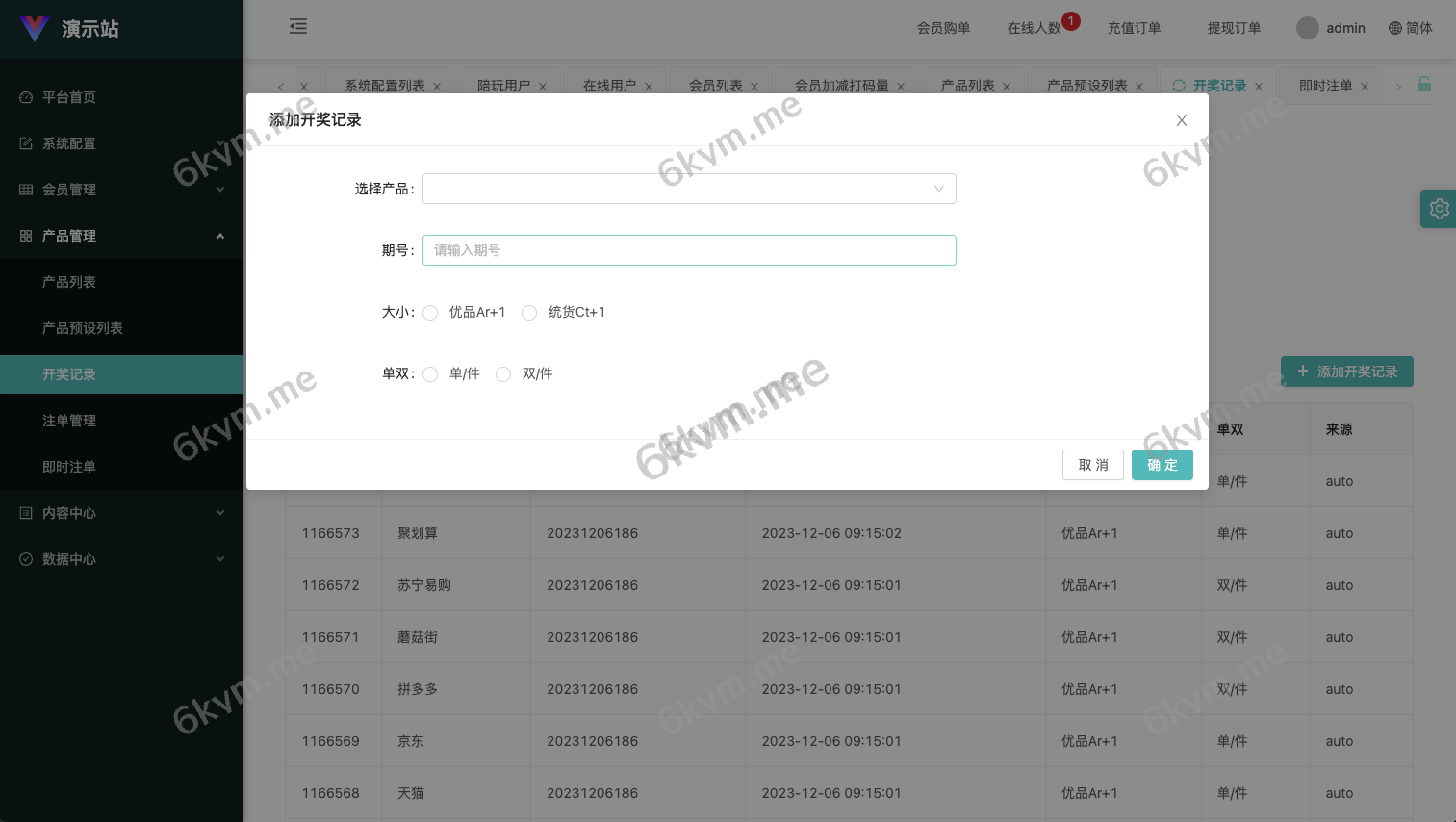
Task: Open the 选择产品 dropdown
Action: (x=689, y=189)
